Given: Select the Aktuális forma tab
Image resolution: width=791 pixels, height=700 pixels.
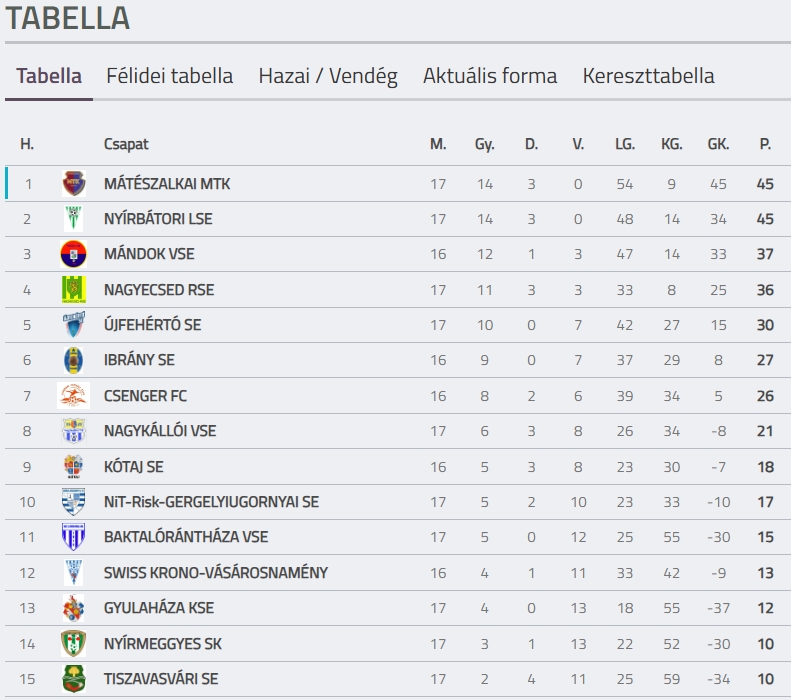Looking at the screenshot, I should pos(490,76).
